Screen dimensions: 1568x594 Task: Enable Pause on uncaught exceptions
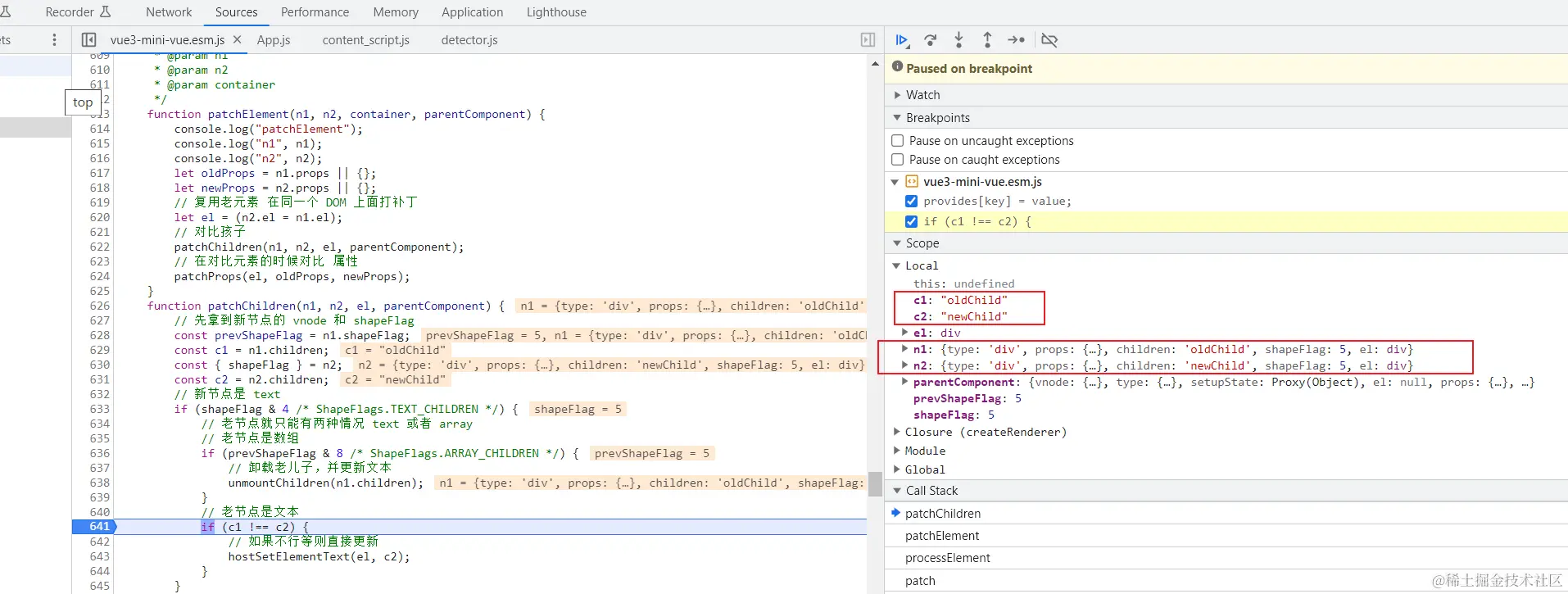pos(898,141)
